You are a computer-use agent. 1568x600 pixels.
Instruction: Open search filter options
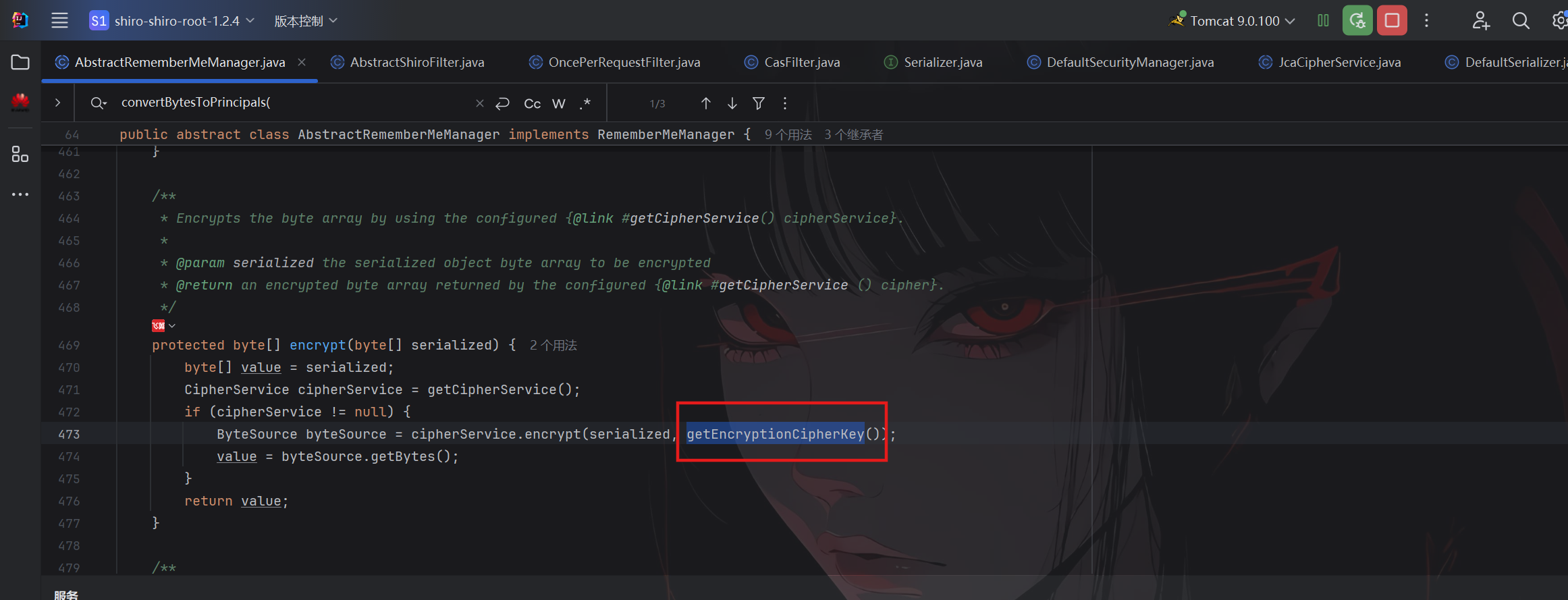[759, 103]
